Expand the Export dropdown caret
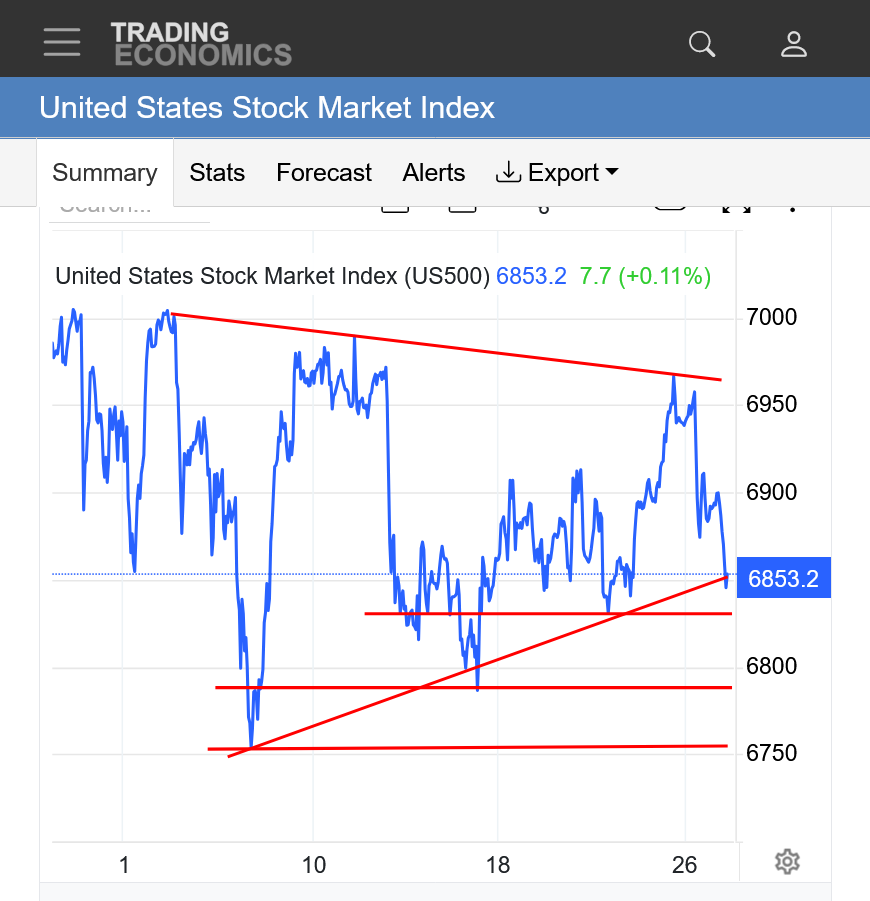 [x=612, y=173]
